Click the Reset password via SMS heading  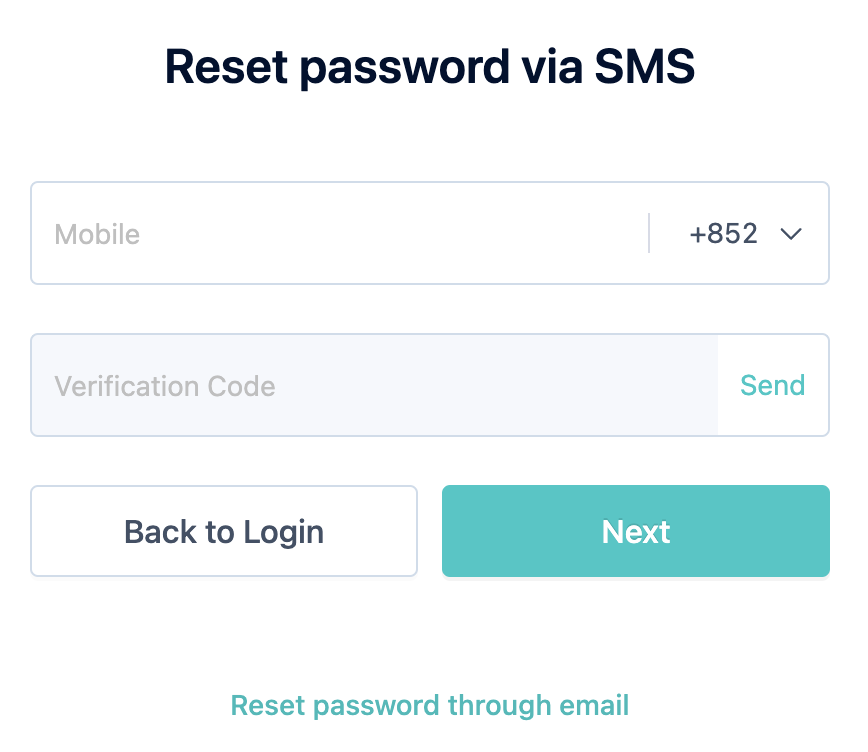(x=430, y=66)
